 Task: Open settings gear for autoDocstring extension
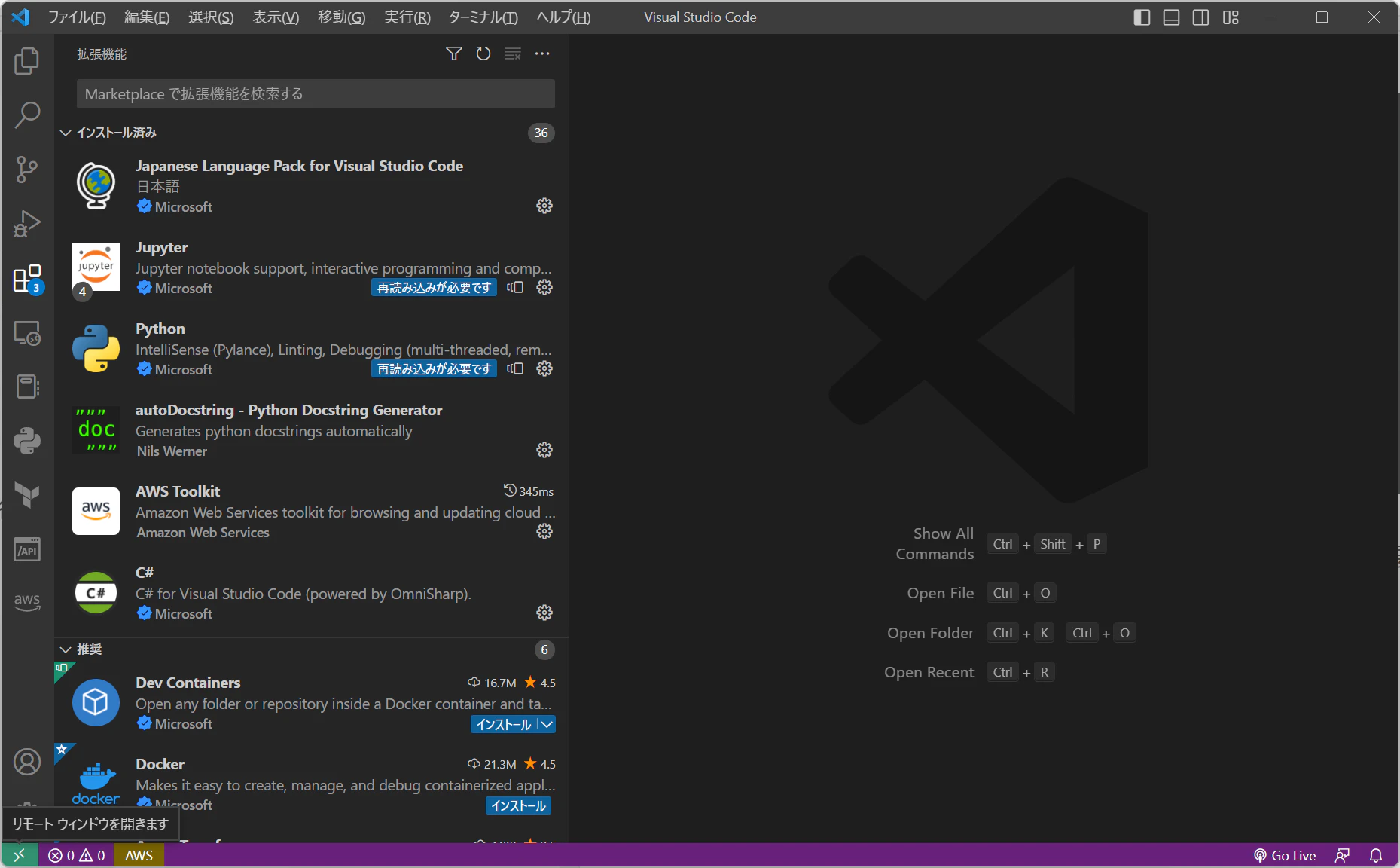pos(544,450)
